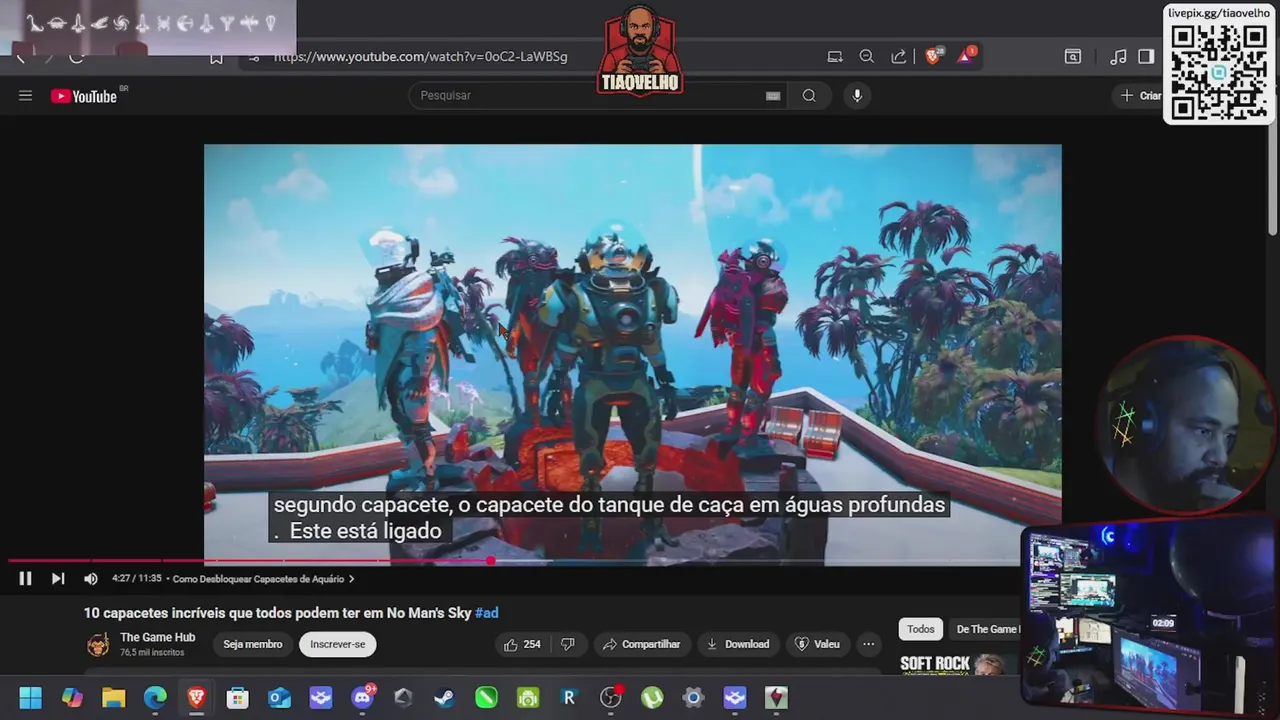Screen dimensions: 1280x720
Task: Click the zoom magnifier in address bar
Action: click(867, 57)
